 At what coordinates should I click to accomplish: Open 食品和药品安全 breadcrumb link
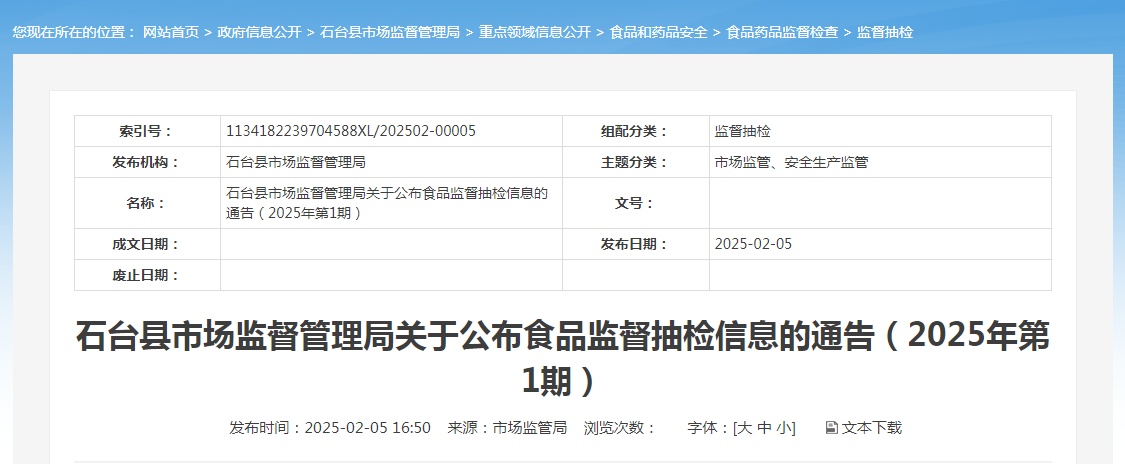659,32
